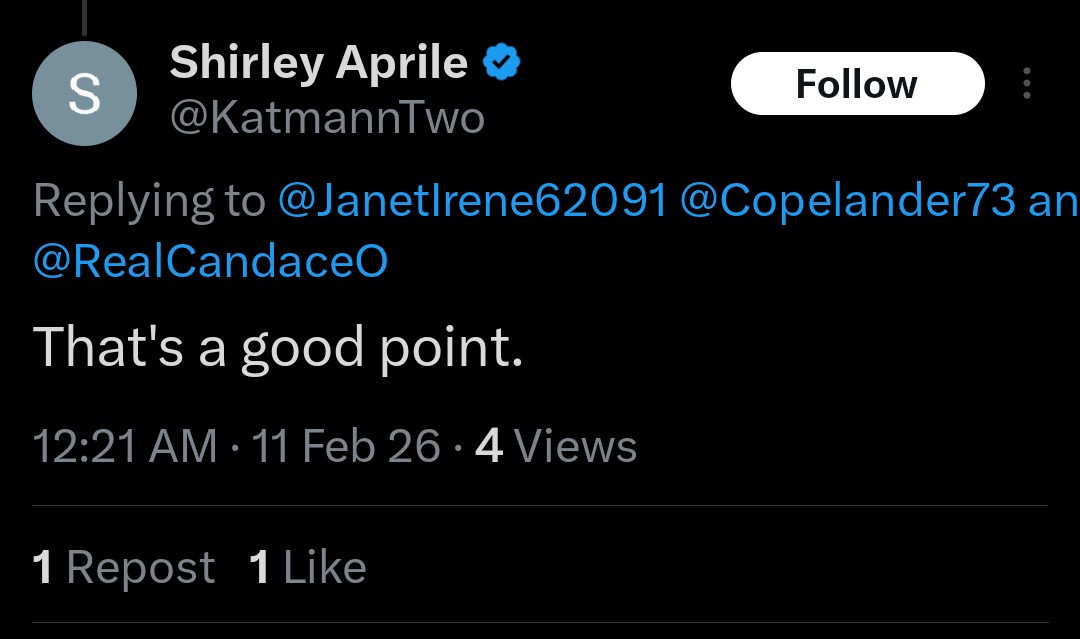Open the three-dot more options menu
The width and height of the screenshot is (1080, 639).
(x=1026, y=84)
